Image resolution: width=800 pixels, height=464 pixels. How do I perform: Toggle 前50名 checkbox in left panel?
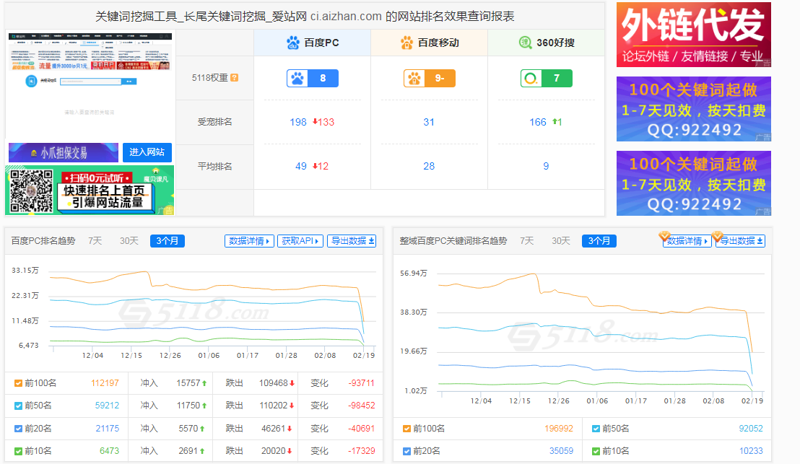(x=18, y=406)
